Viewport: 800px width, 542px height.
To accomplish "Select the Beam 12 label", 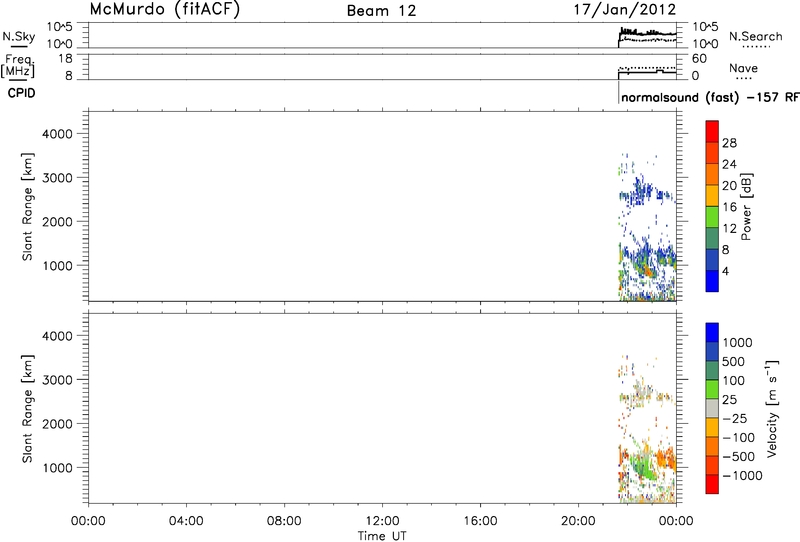I will click(x=381, y=11).
